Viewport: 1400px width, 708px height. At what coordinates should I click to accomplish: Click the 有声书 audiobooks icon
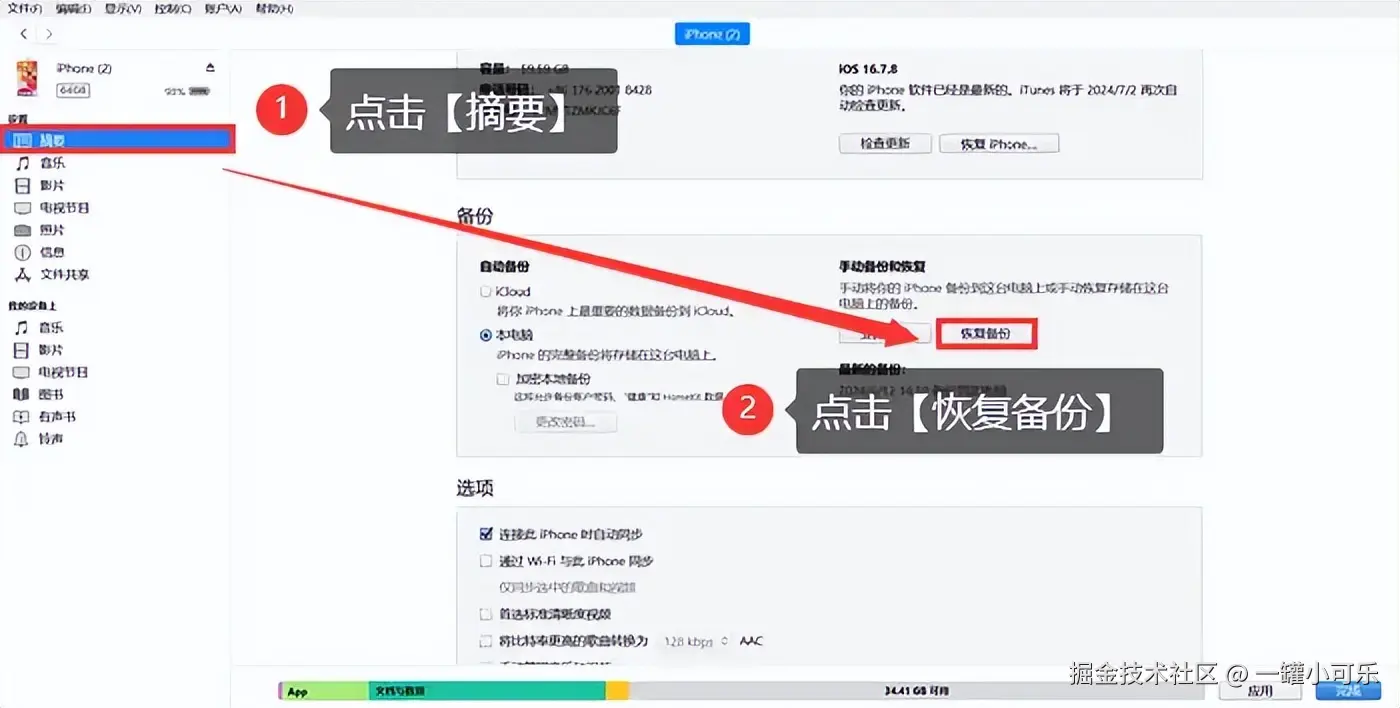click(22, 417)
